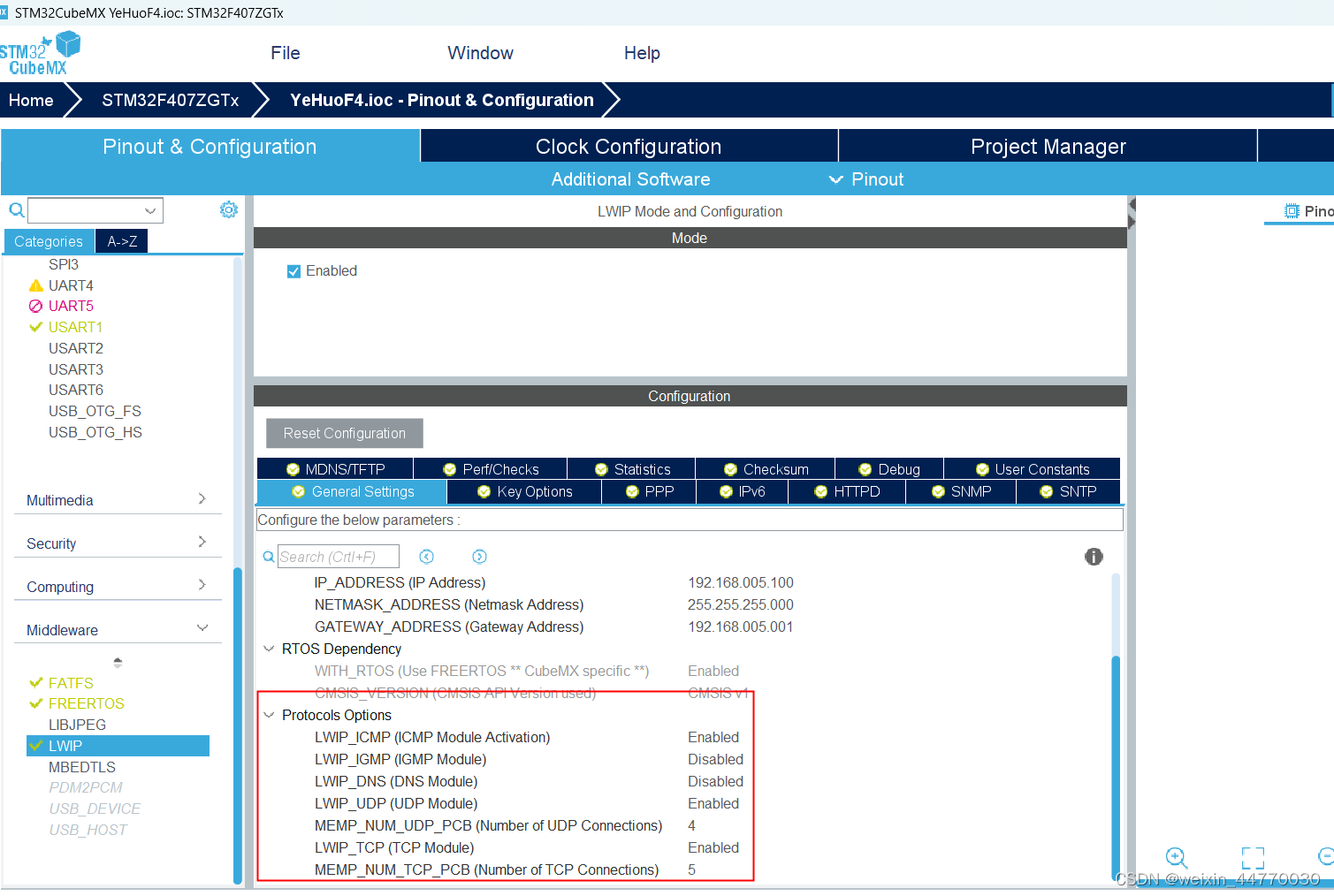The image size is (1334, 896).
Task: Click the panel collapse arrows at divider
Action: (1132, 214)
